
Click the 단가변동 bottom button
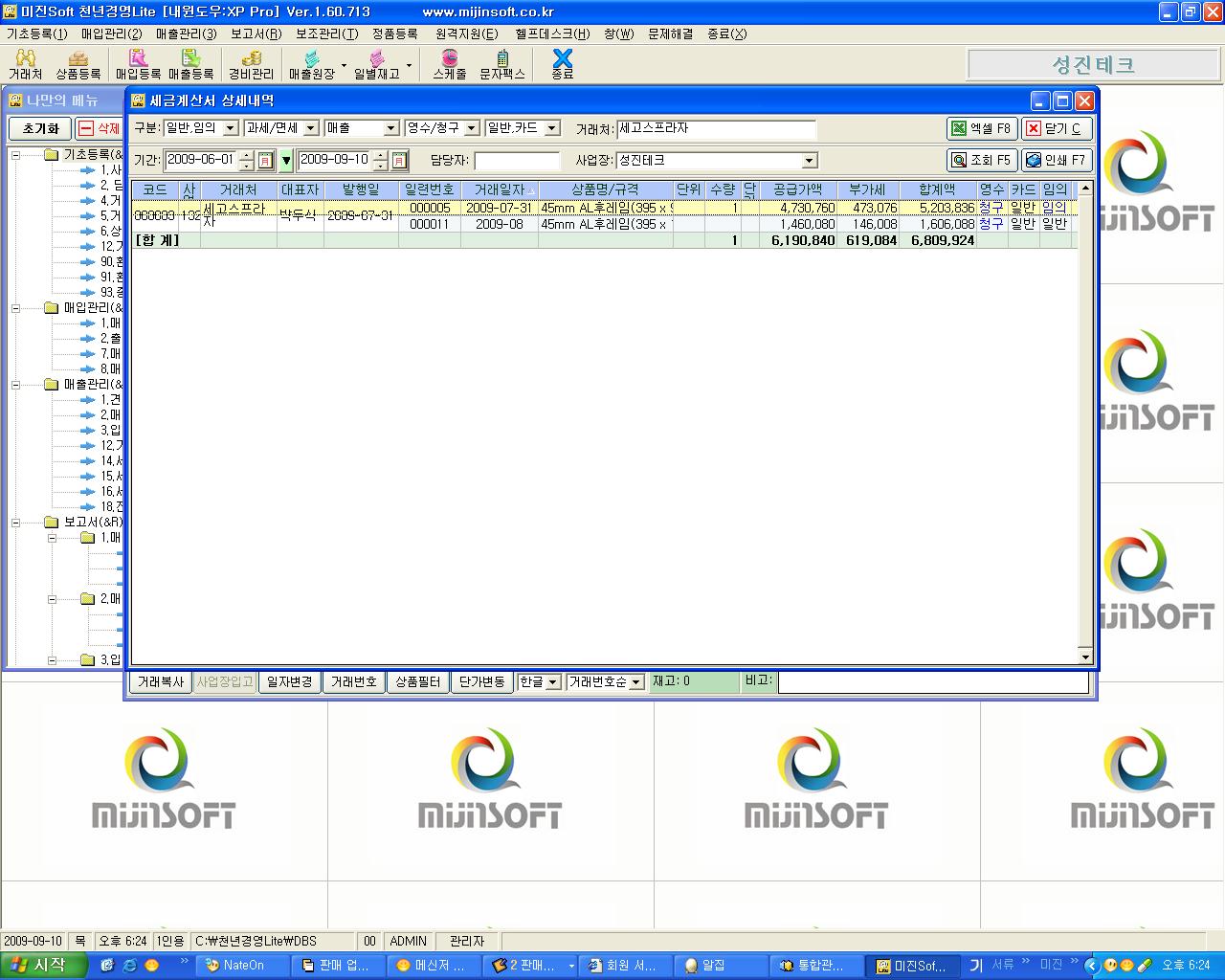click(x=481, y=682)
